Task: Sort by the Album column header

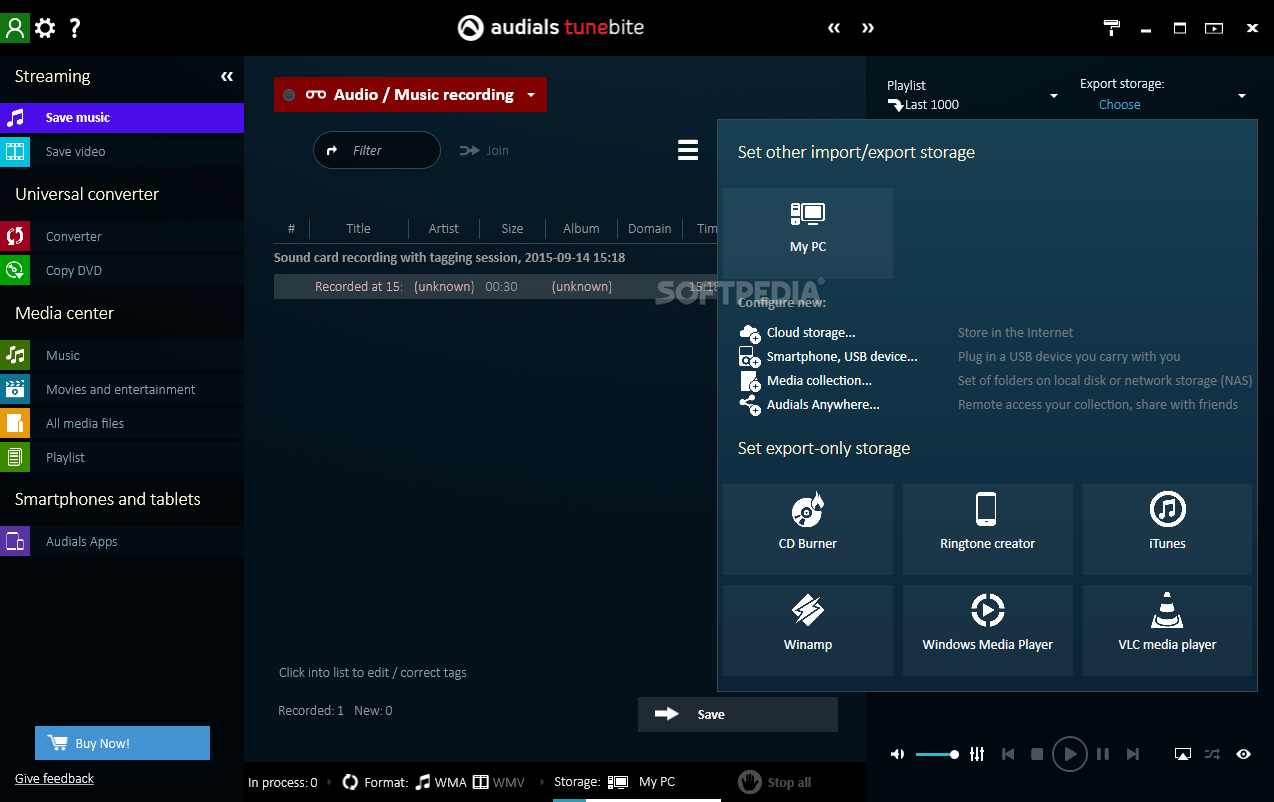Action: coord(581,229)
